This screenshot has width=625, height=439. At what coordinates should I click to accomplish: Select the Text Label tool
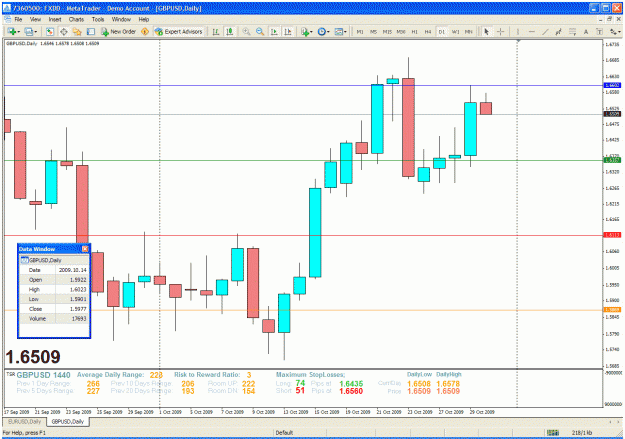[599, 31]
